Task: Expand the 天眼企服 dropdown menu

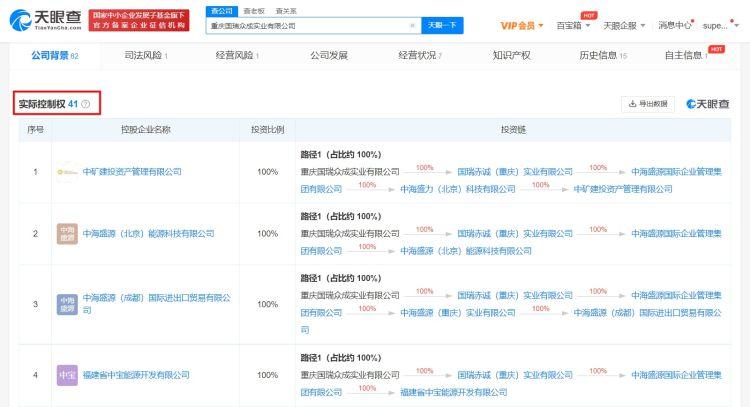Action: coord(624,26)
